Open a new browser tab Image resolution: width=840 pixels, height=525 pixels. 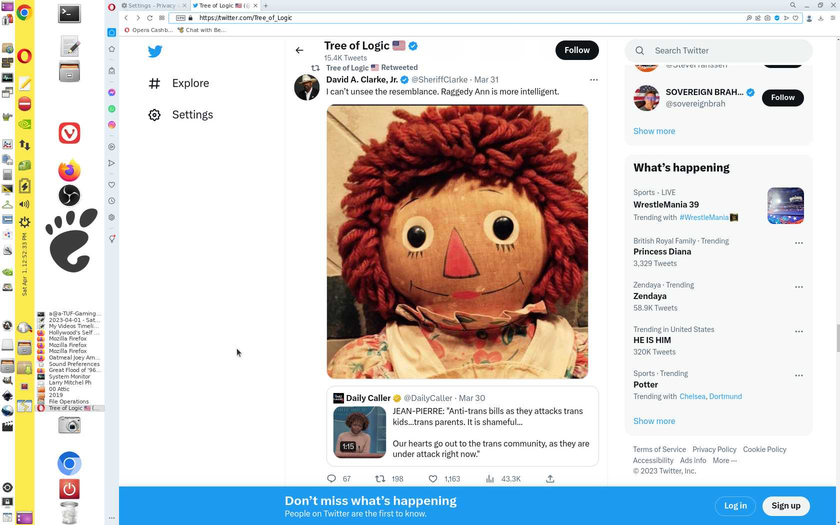(x=265, y=5)
